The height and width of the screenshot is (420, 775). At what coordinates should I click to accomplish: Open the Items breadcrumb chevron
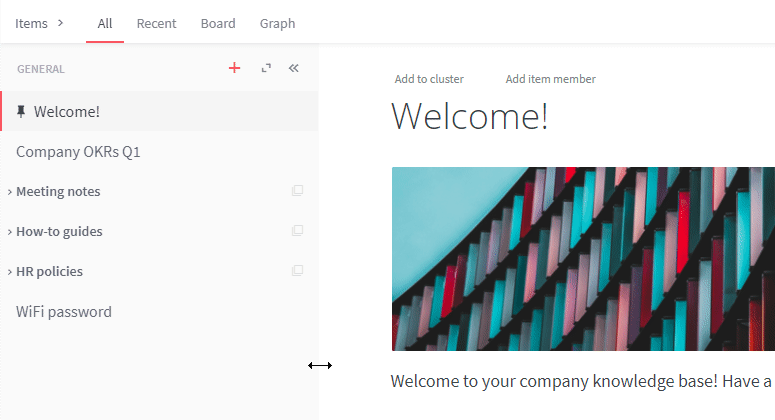click(60, 23)
